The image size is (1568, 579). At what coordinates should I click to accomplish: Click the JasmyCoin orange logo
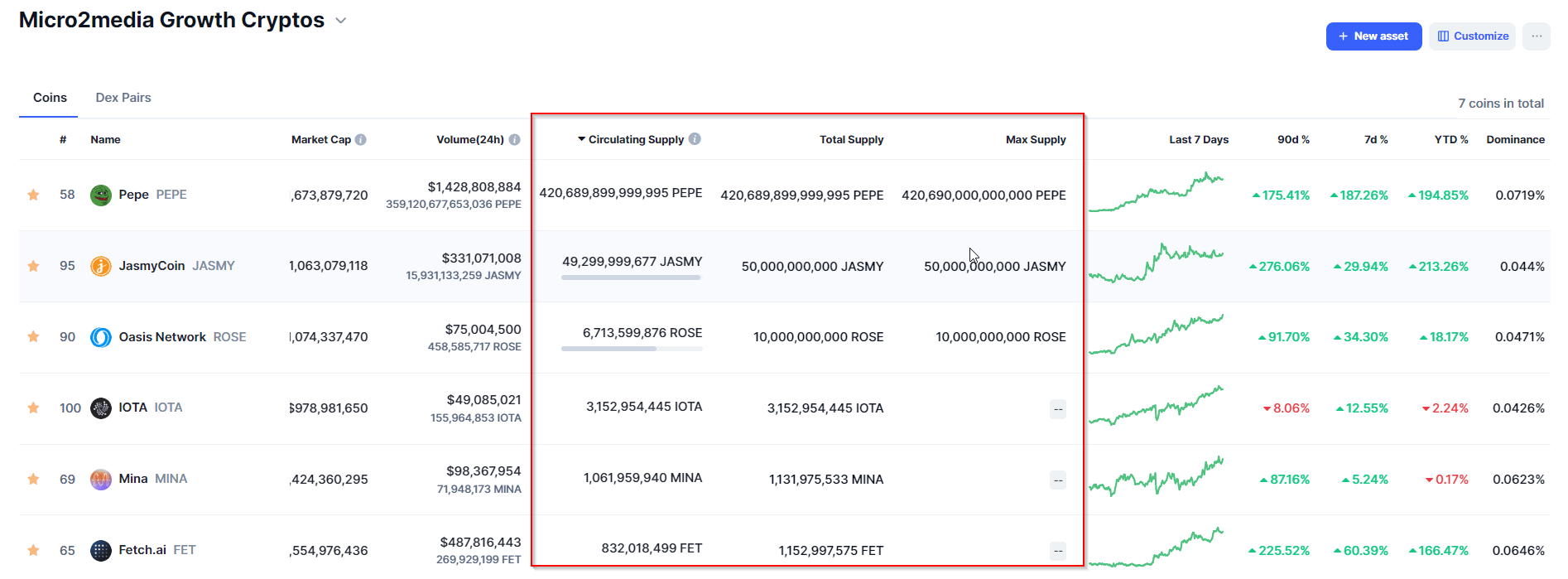101,266
